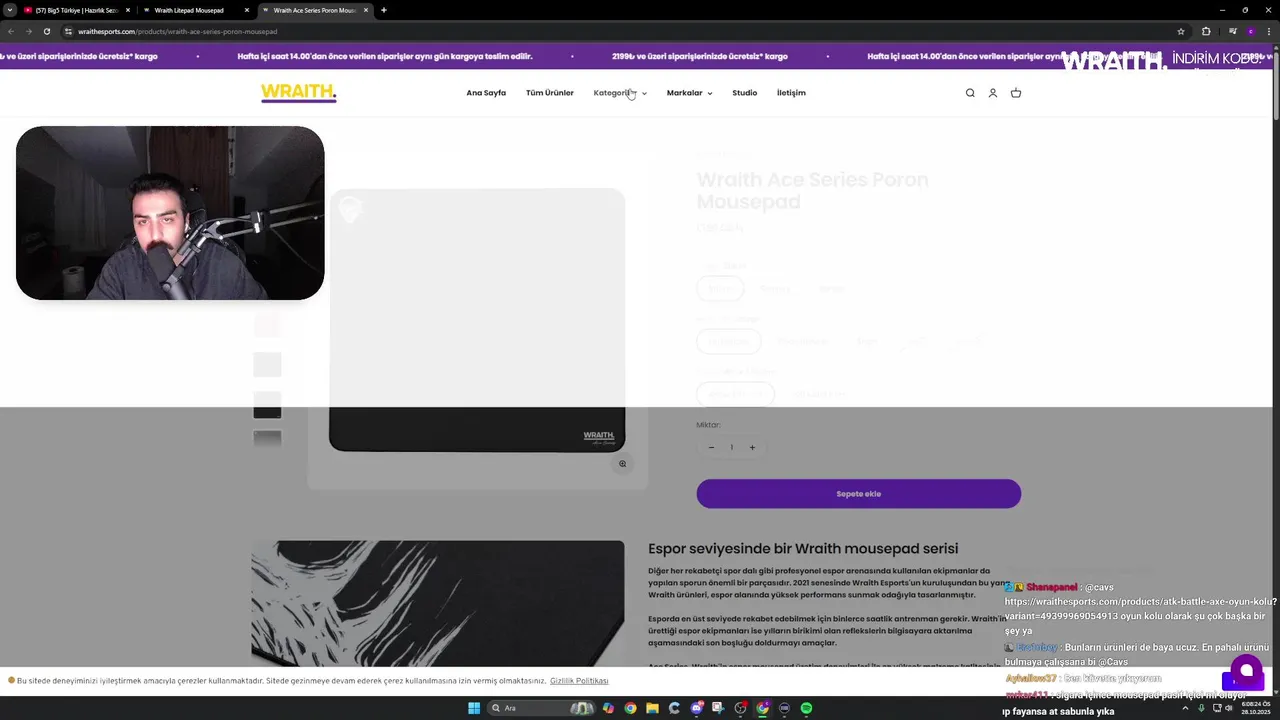Click the browser back arrow
The height and width of the screenshot is (720, 1280).
(x=11, y=31)
